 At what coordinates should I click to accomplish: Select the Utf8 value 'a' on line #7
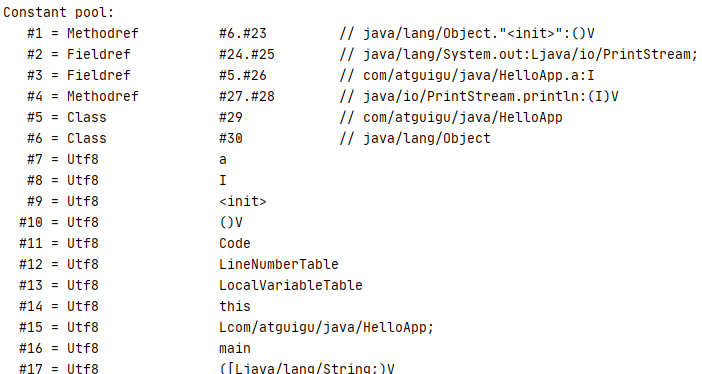(x=223, y=160)
